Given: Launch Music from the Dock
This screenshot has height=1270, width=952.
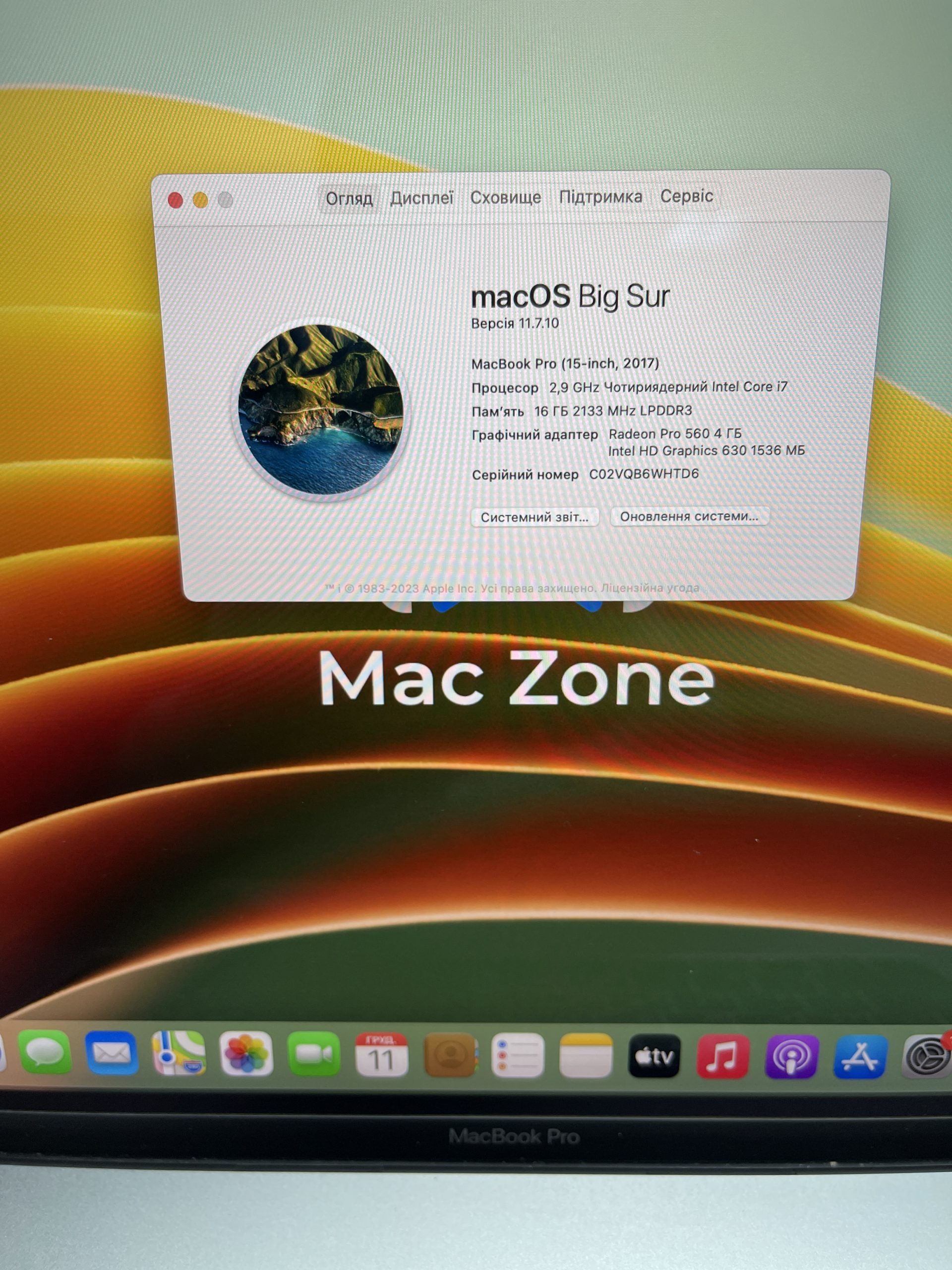Looking at the screenshot, I should pos(722,1056).
